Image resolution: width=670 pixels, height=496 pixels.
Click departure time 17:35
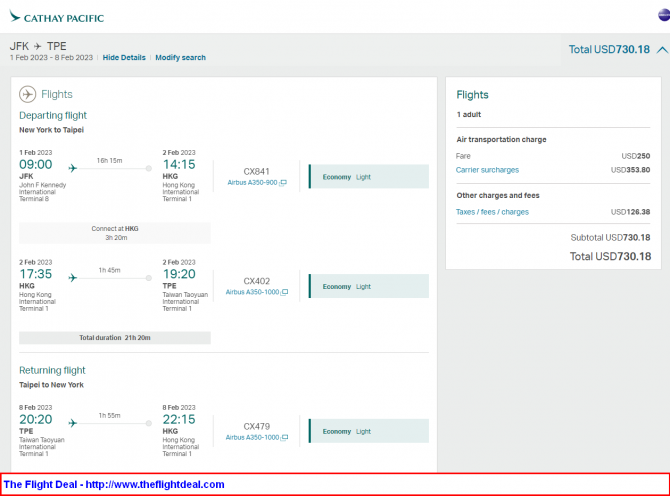(35, 274)
